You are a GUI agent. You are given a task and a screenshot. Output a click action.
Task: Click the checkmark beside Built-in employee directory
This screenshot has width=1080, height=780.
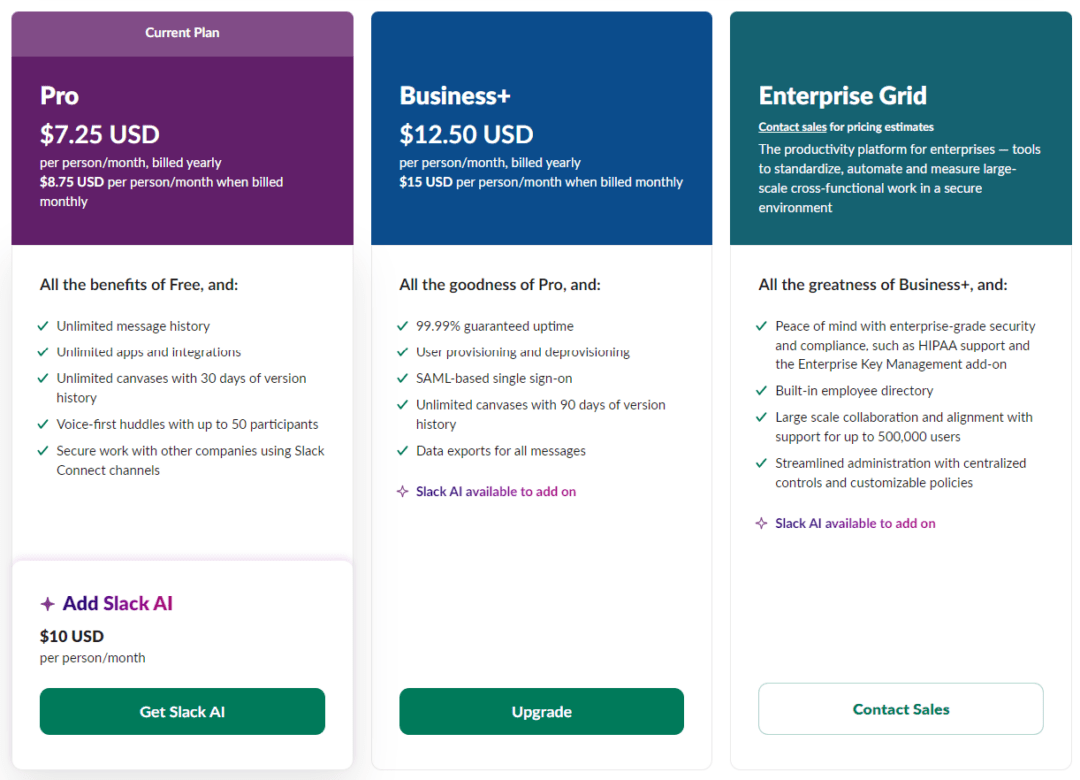point(764,390)
